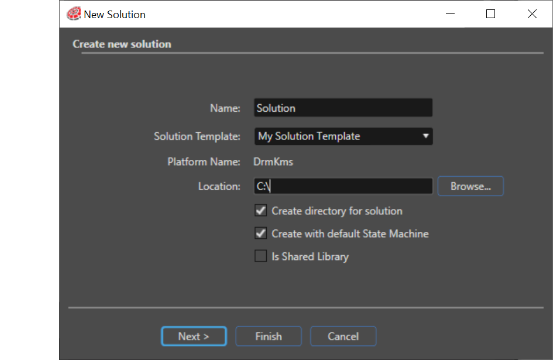Click the Solution Template: label
Viewport: 554px width, 360px height.
[x=197, y=136]
